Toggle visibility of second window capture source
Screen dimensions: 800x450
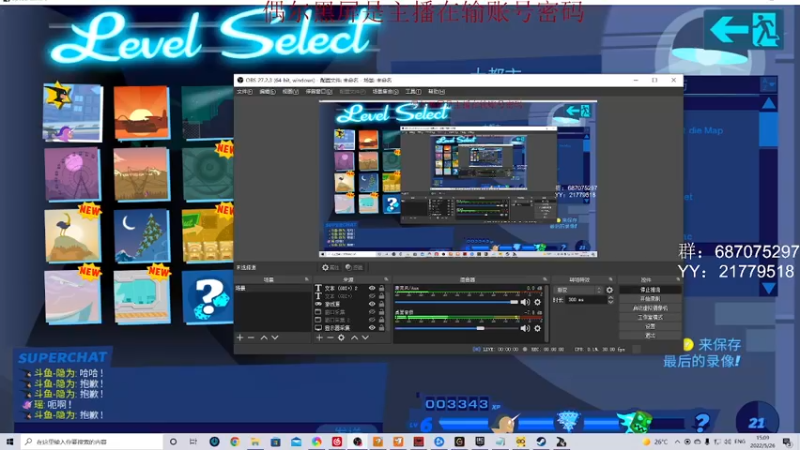click(x=372, y=319)
